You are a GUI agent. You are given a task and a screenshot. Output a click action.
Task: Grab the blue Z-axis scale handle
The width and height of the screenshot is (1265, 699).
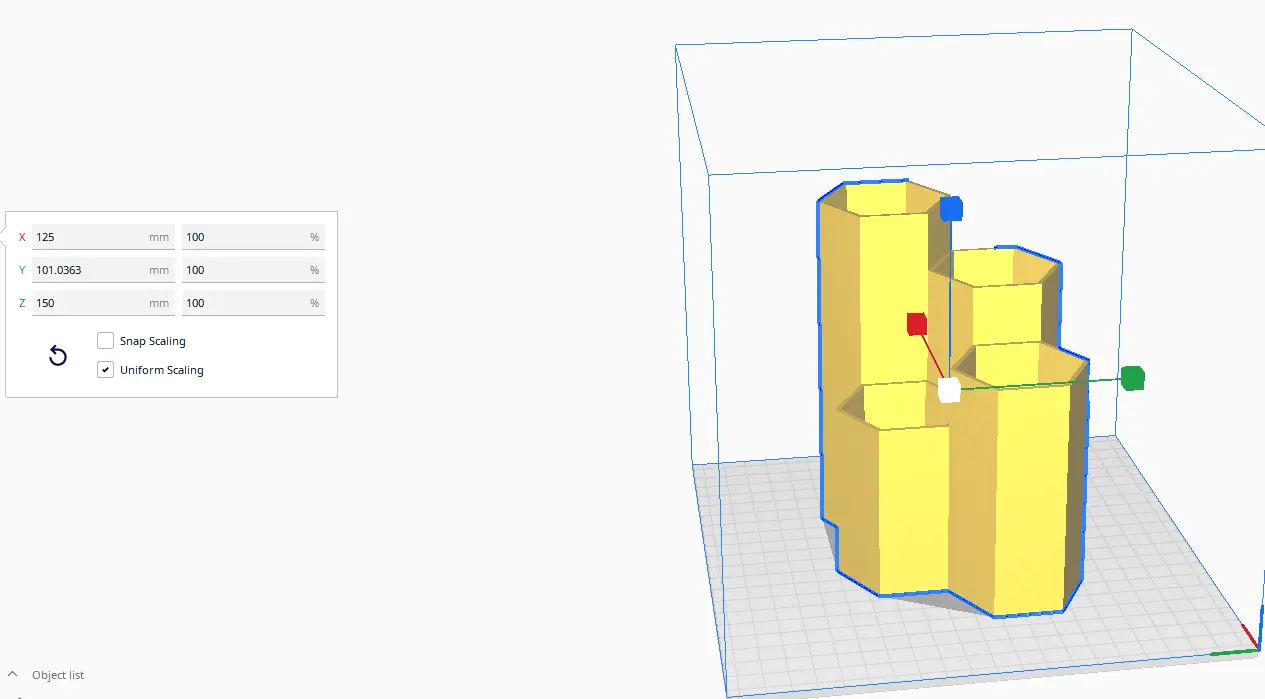[951, 209]
